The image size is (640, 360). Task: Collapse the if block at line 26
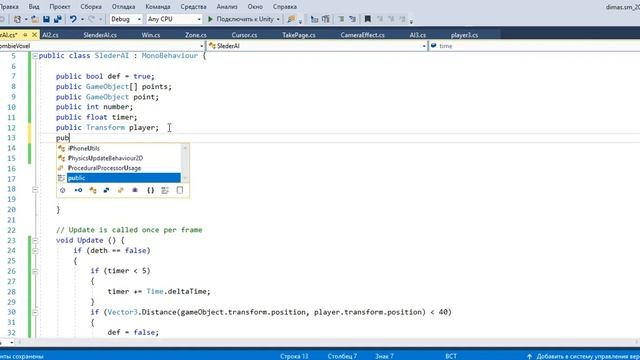[35, 271]
